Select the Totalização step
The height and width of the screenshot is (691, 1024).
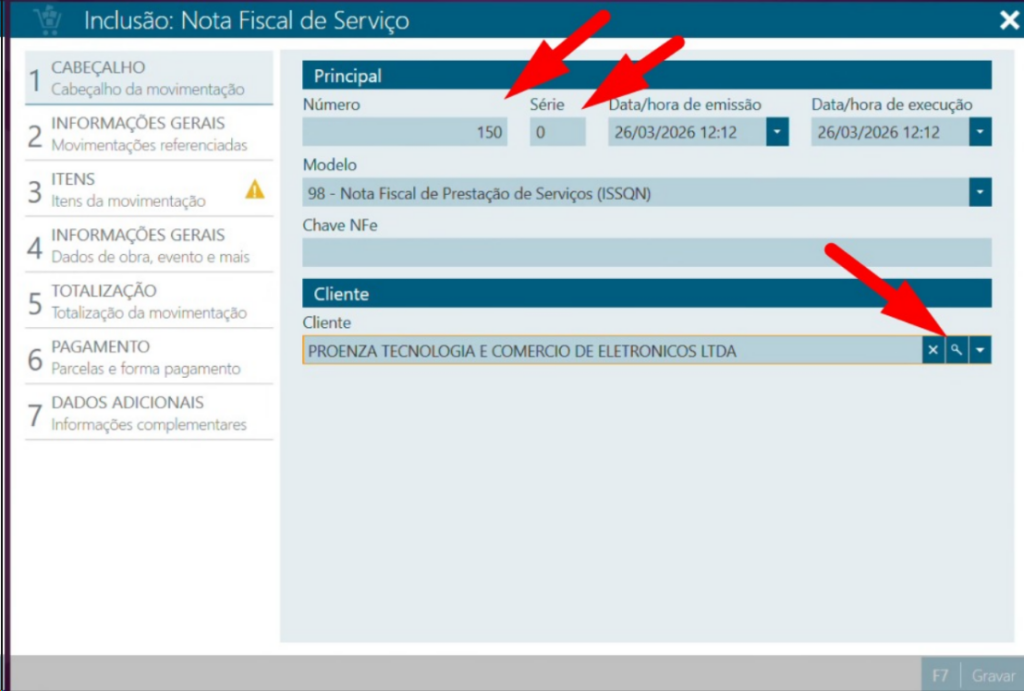pyautogui.click(x=148, y=302)
